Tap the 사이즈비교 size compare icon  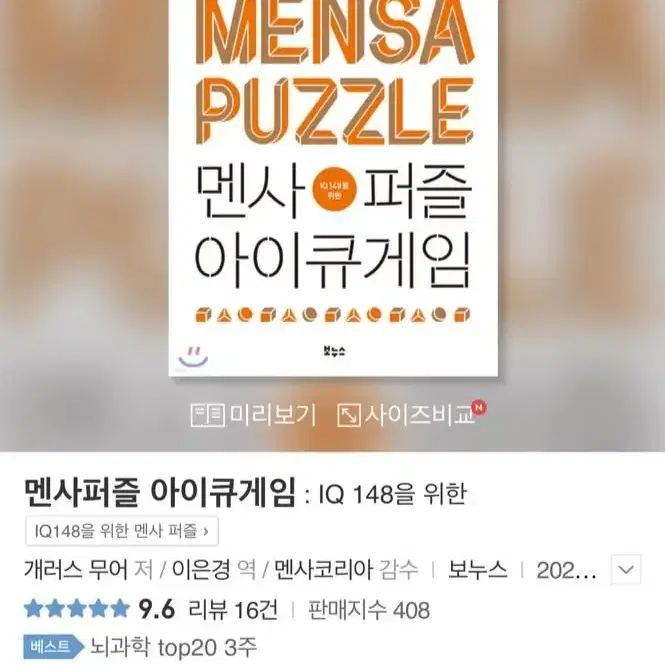point(349,415)
